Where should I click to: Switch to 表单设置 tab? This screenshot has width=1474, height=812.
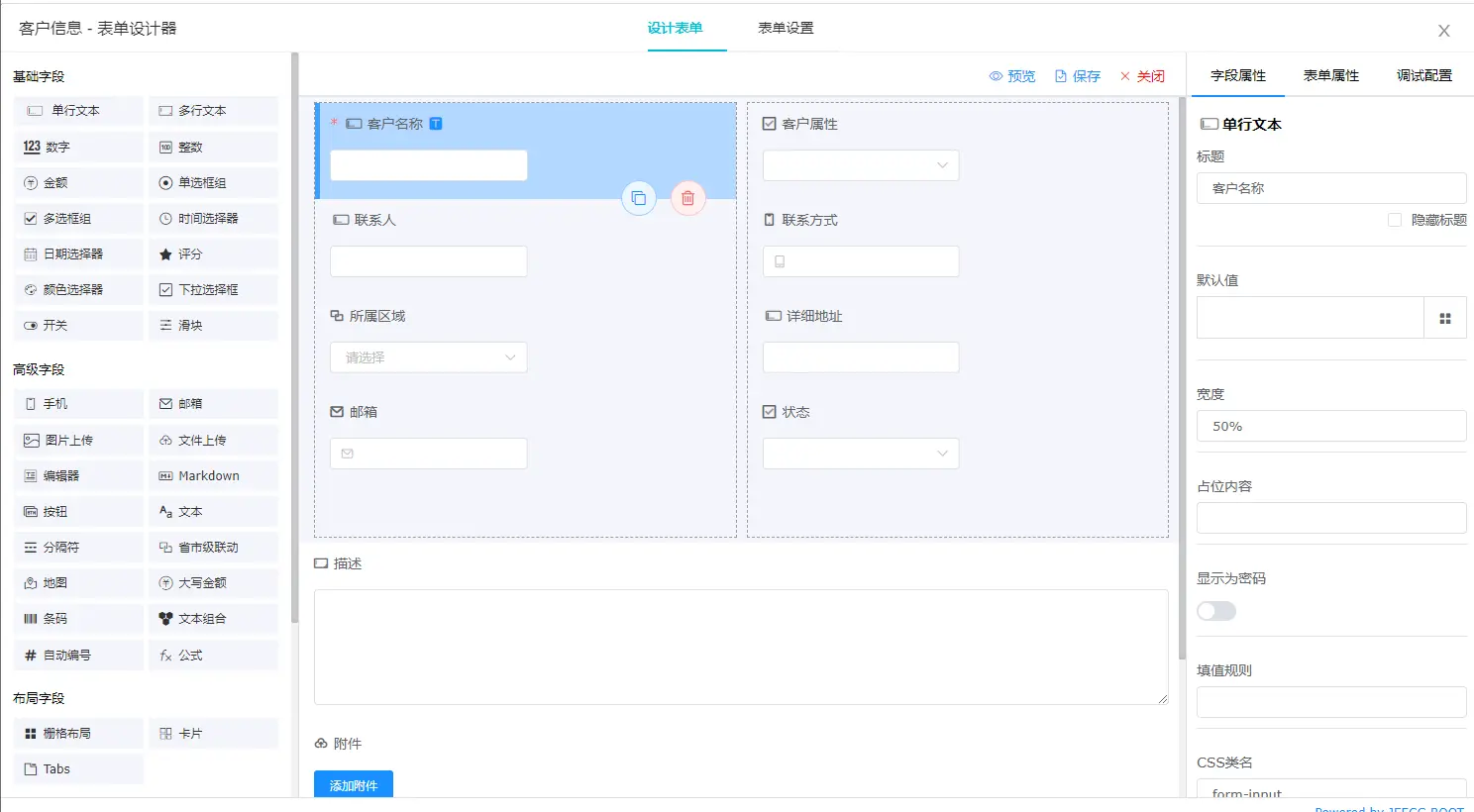tap(787, 28)
